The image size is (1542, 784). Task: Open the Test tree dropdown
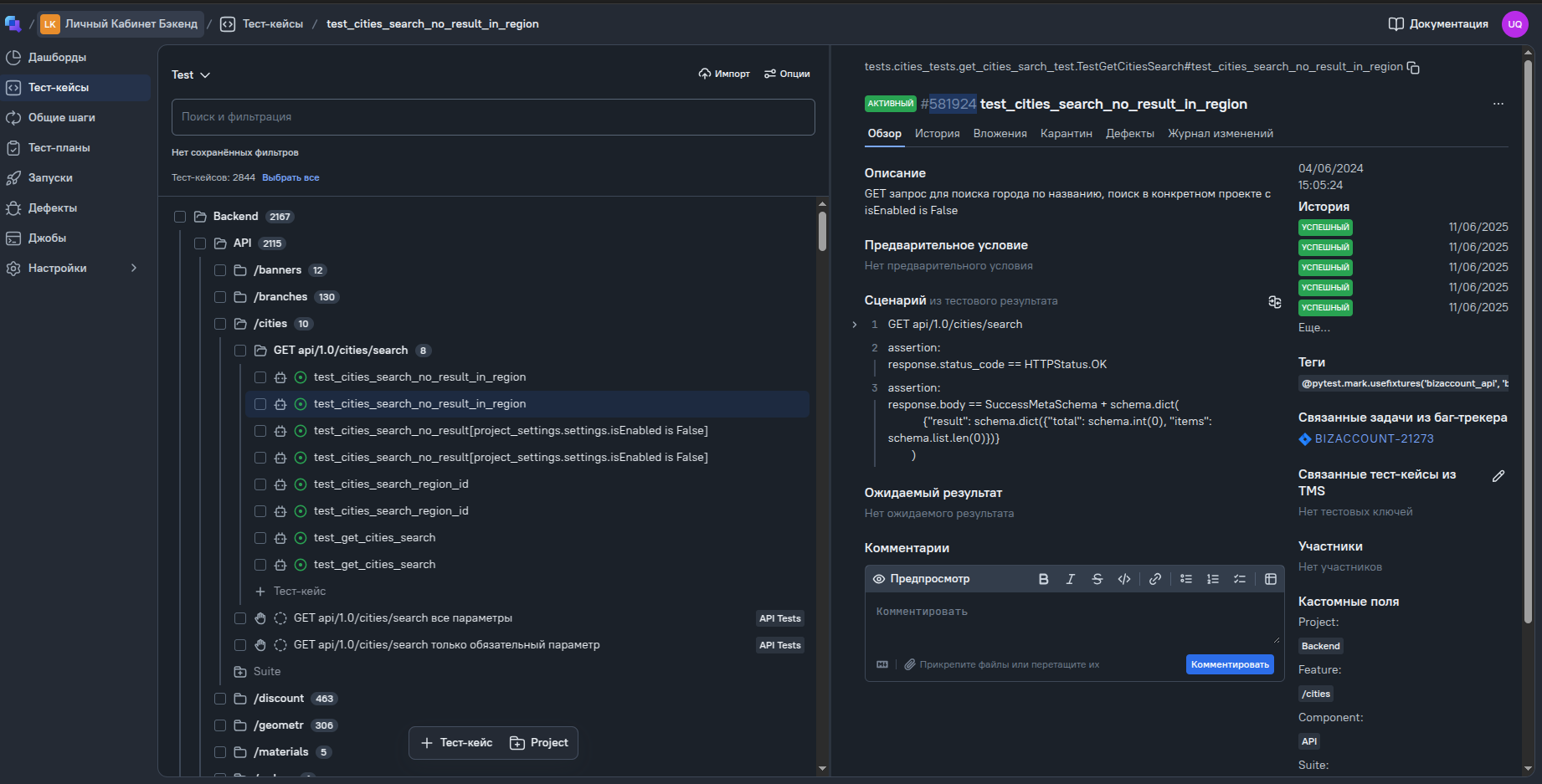coord(191,74)
